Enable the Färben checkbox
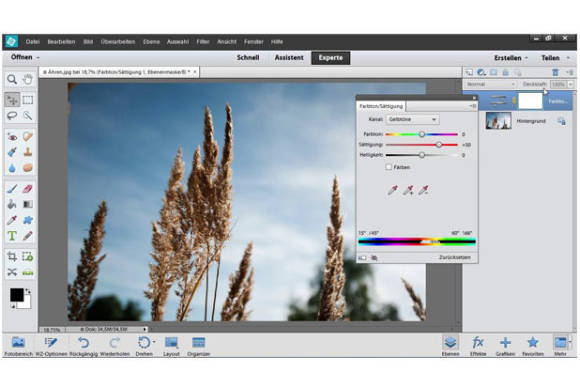The image size is (580, 388). [389, 167]
